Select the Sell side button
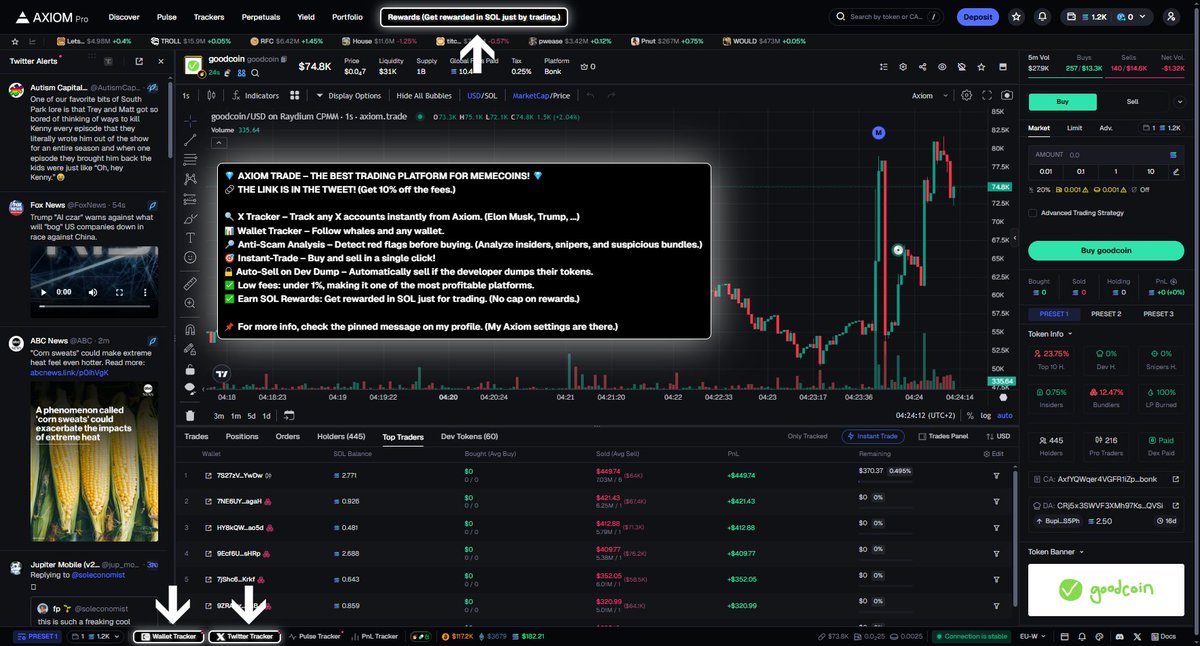 [1133, 102]
